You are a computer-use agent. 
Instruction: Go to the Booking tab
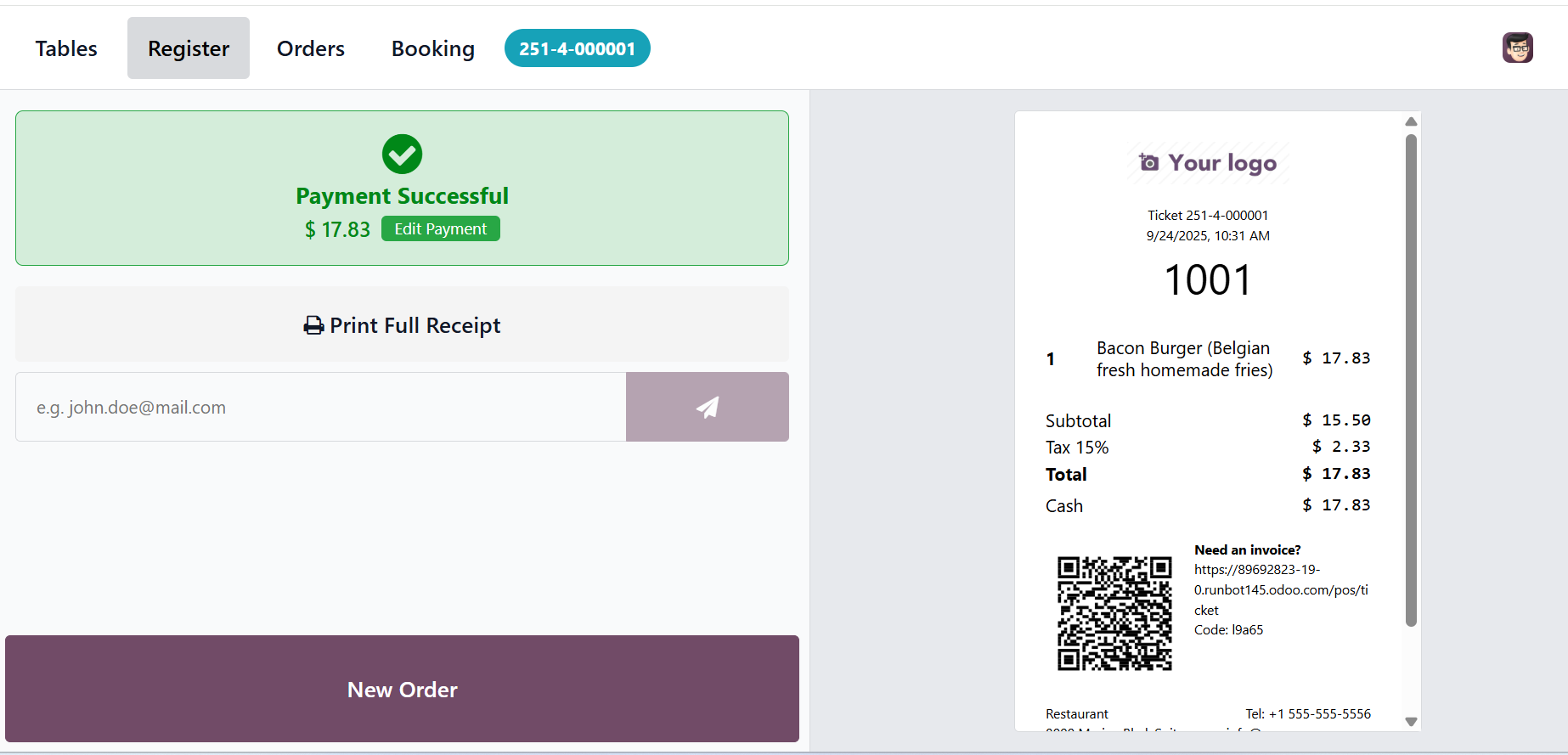(x=432, y=48)
